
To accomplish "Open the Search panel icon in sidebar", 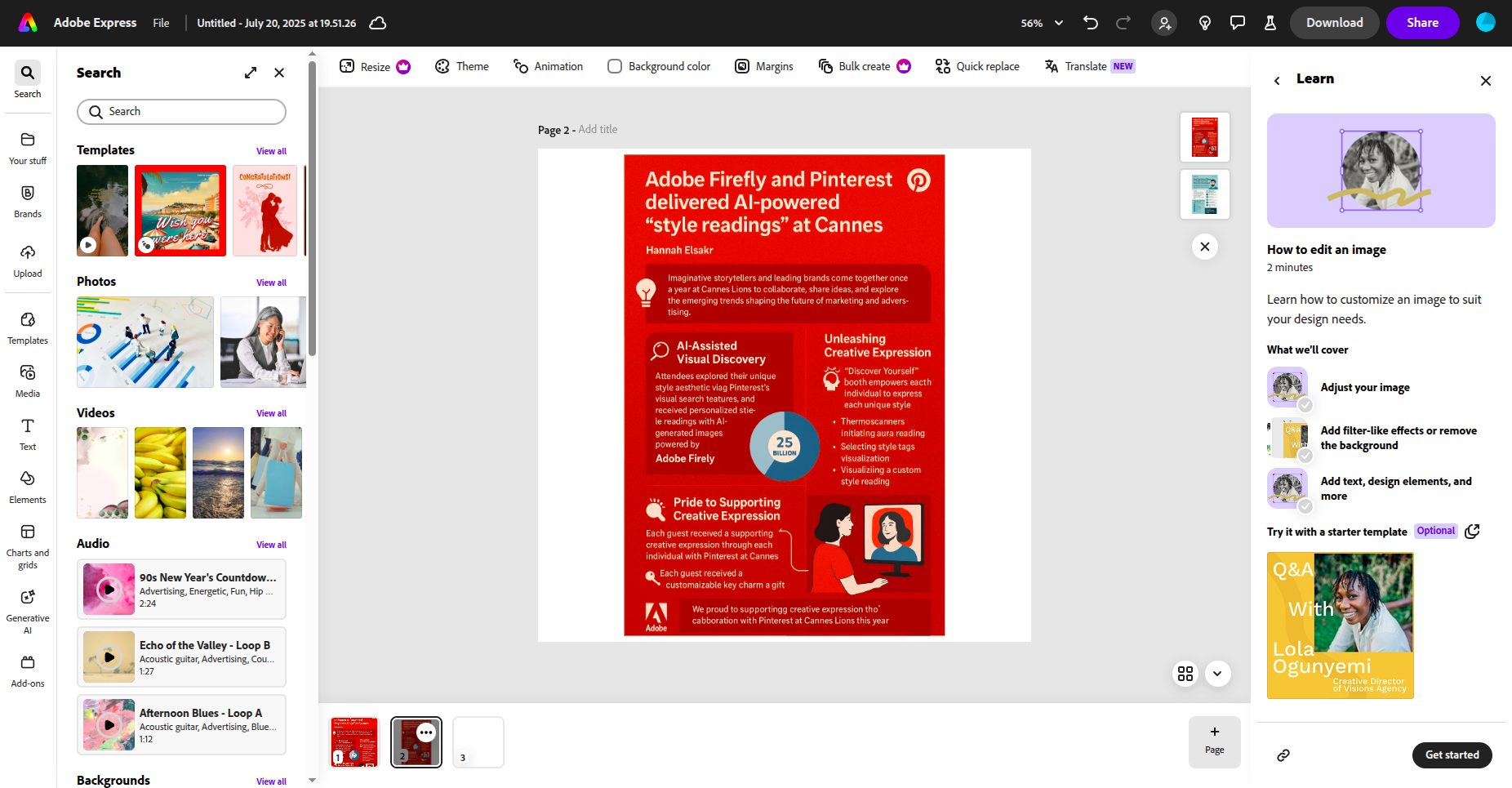I will point(28,81).
